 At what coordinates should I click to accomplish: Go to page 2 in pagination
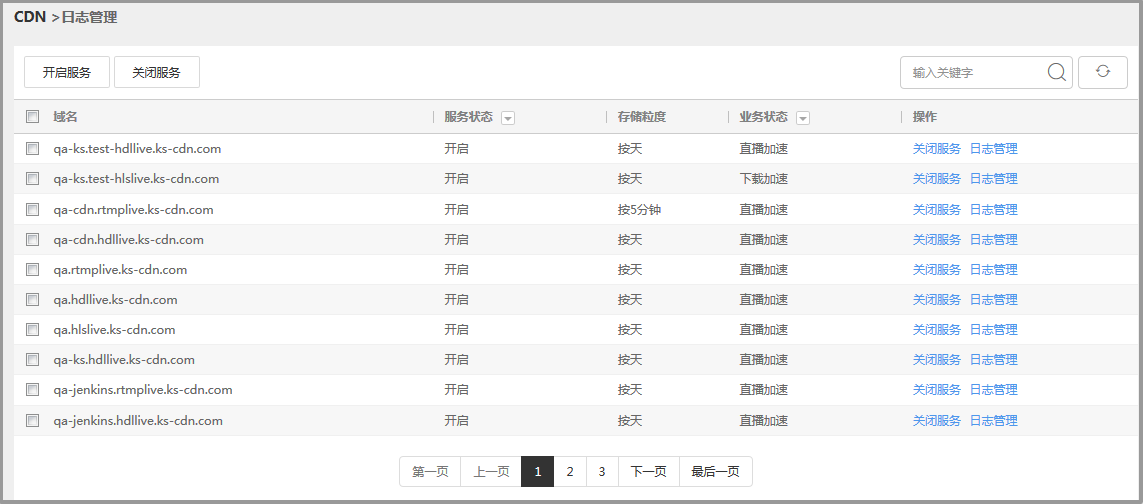[x=569, y=472]
